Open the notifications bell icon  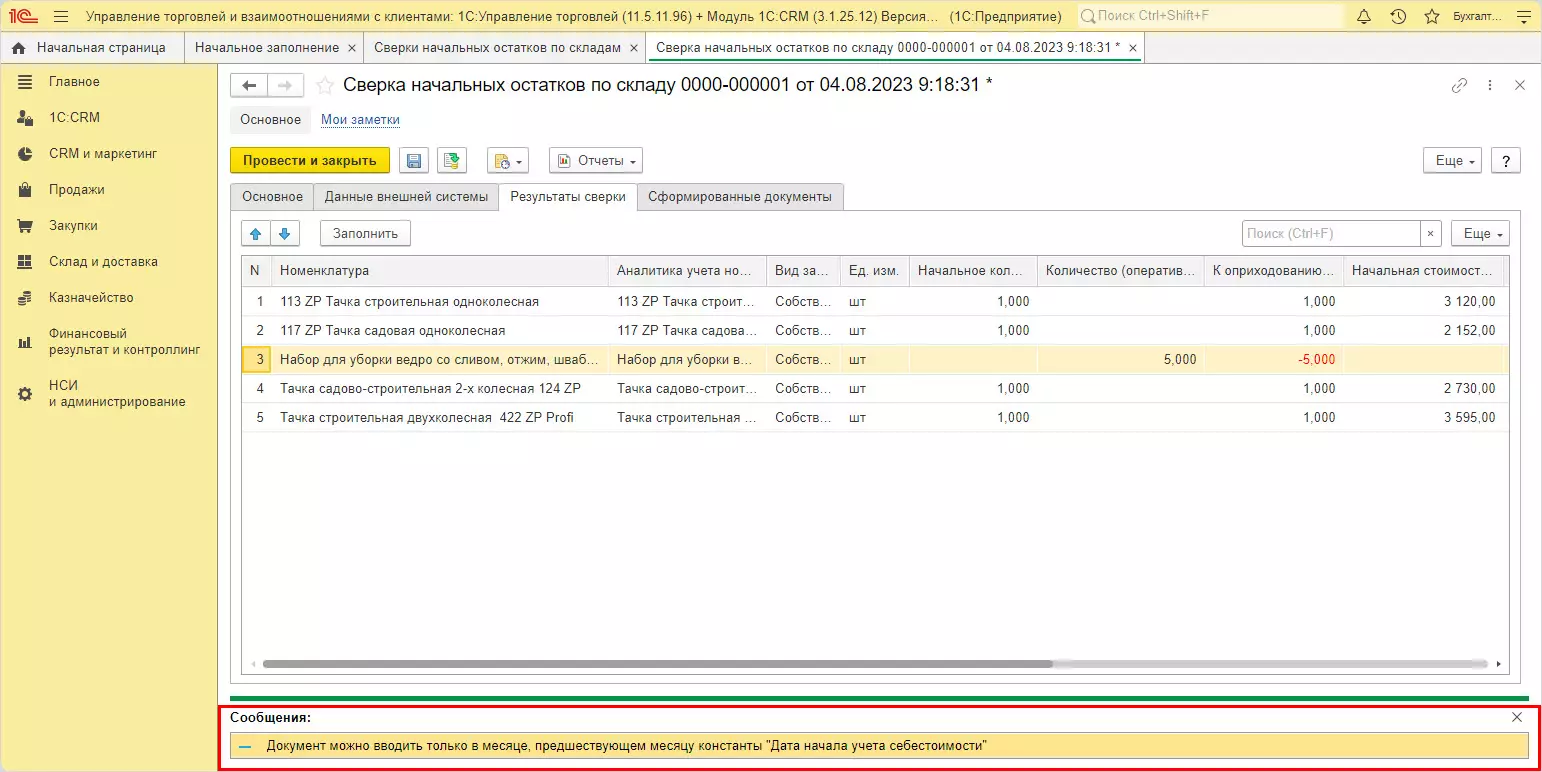(x=1364, y=17)
